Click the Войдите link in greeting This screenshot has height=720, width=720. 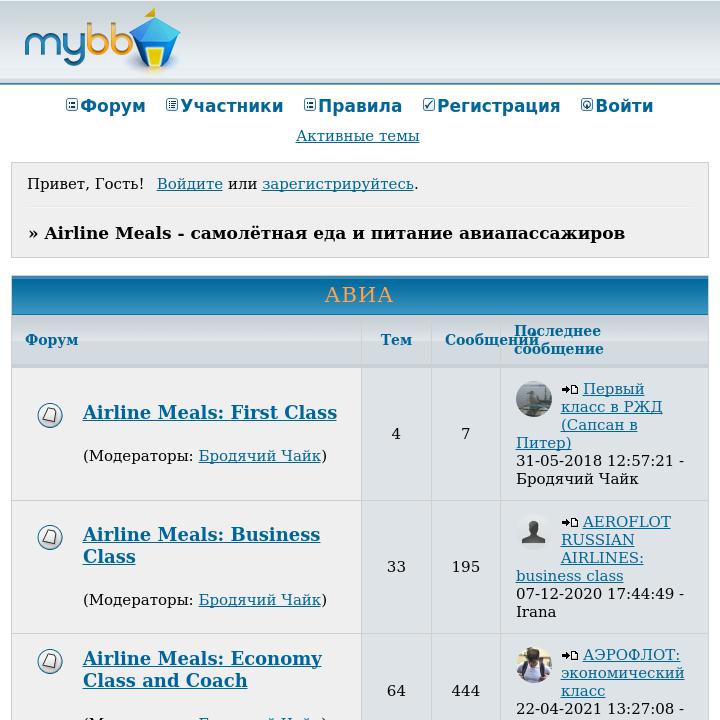click(x=190, y=184)
